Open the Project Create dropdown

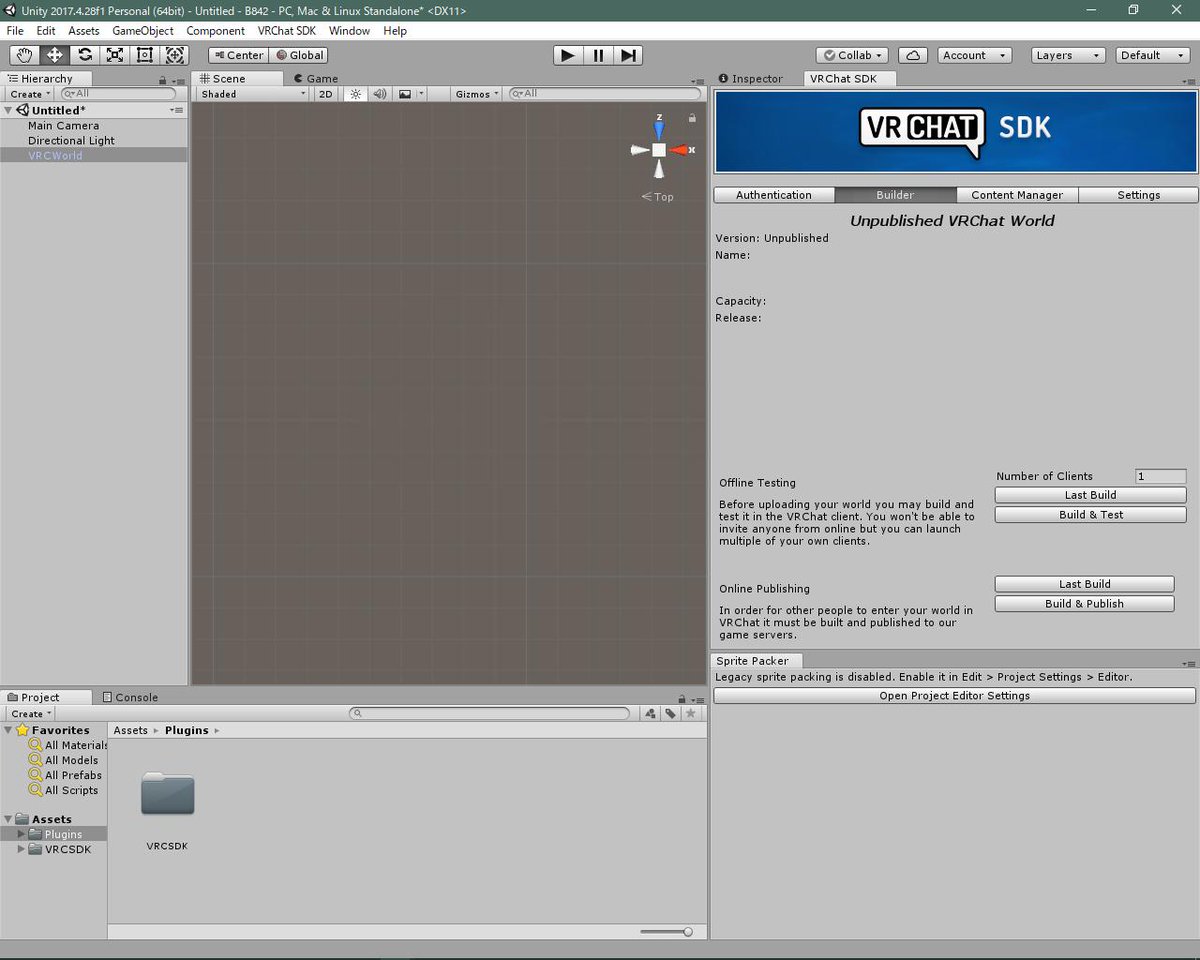pyautogui.click(x=30, y=714)
